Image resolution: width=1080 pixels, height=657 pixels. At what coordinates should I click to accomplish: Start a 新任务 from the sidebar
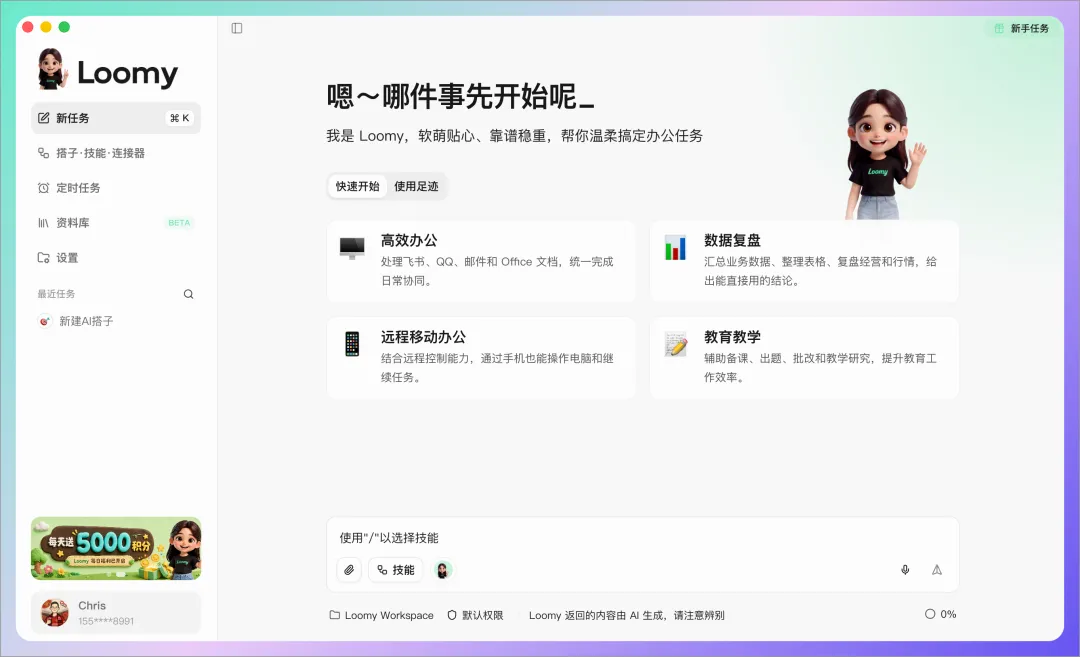coord(116,118)
